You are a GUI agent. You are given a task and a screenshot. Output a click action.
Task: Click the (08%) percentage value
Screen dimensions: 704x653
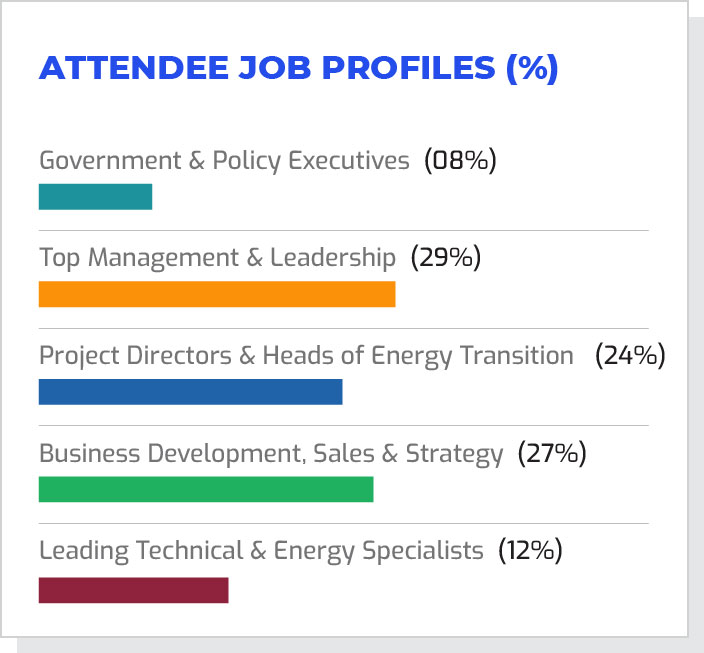click(460, 160)
